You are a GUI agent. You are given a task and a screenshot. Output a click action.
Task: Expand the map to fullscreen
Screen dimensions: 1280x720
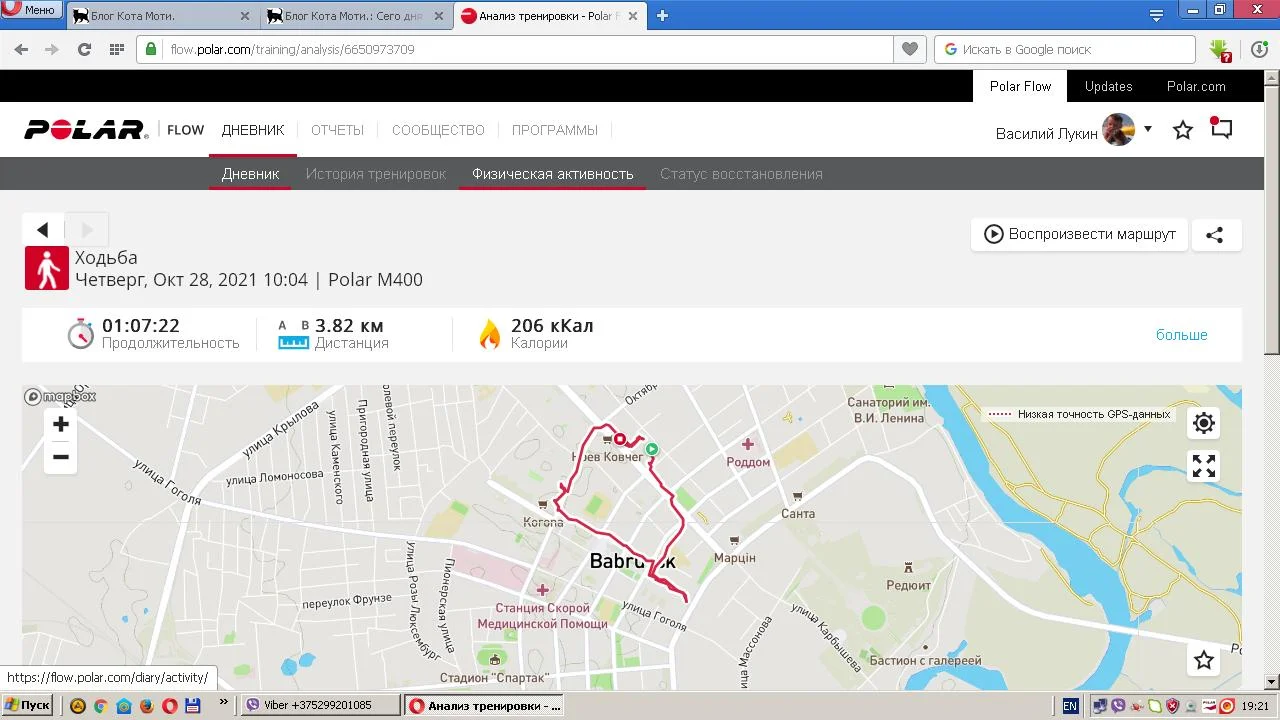(1204, 466)
